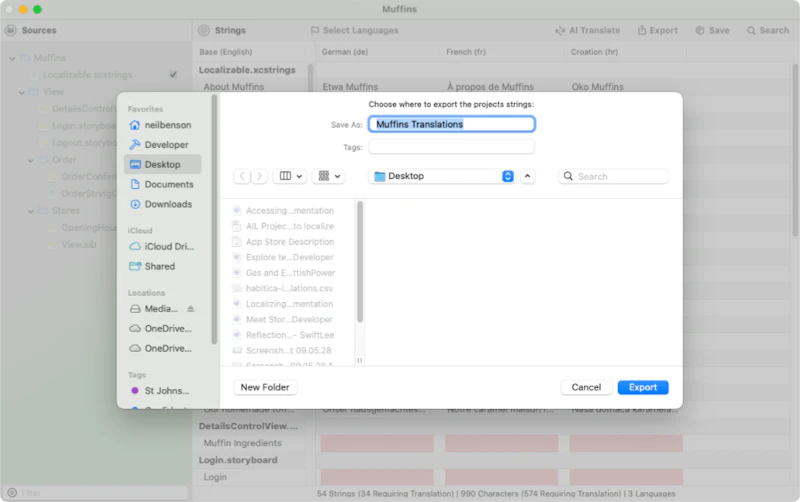Click the file 'Screensh...t 09.05.28'
This screenshot has height=502, width=800.
coord(288,350)
